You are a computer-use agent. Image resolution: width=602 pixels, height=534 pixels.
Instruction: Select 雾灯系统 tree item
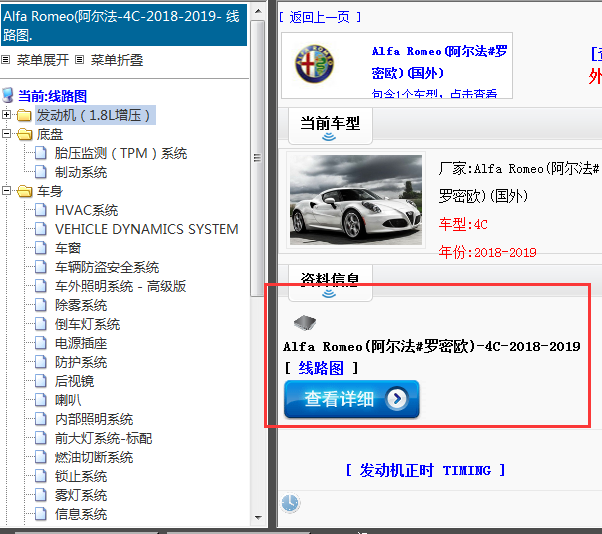[81, 495]
